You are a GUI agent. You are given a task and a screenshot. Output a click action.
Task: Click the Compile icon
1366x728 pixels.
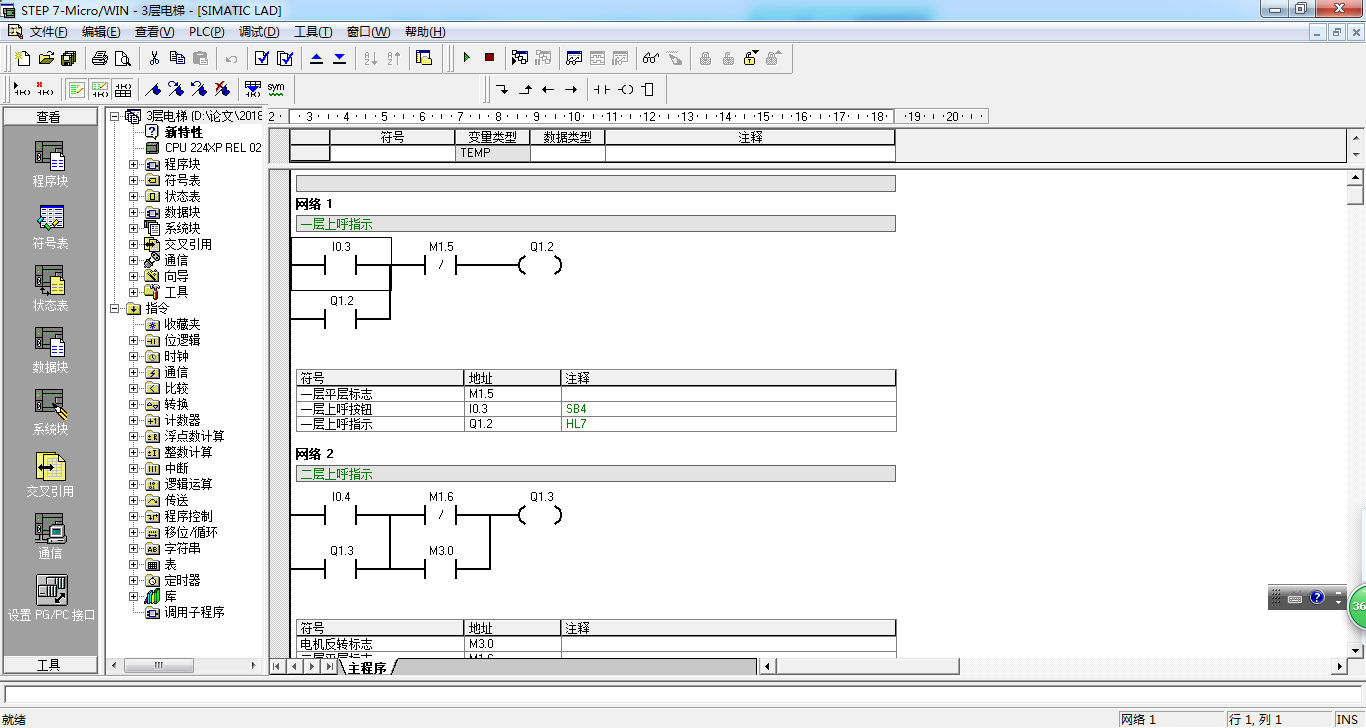pos(262,58)
